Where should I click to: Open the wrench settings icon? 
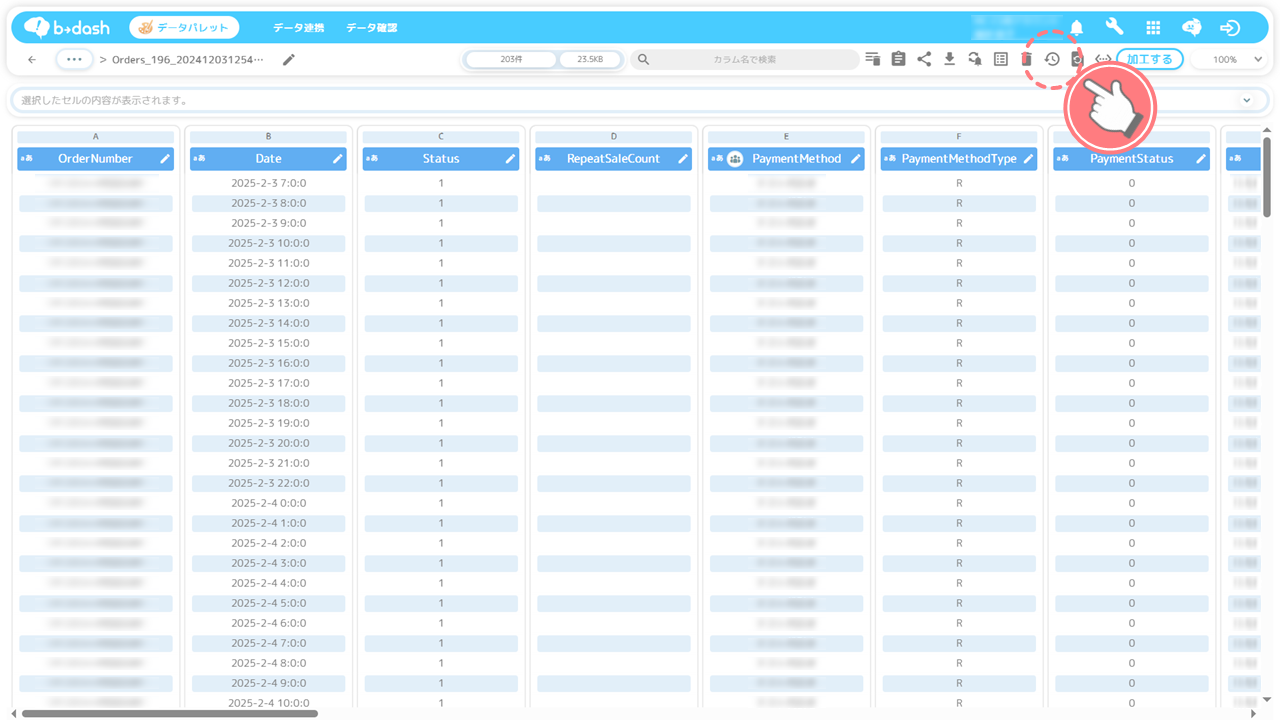tap(1114, 28)
